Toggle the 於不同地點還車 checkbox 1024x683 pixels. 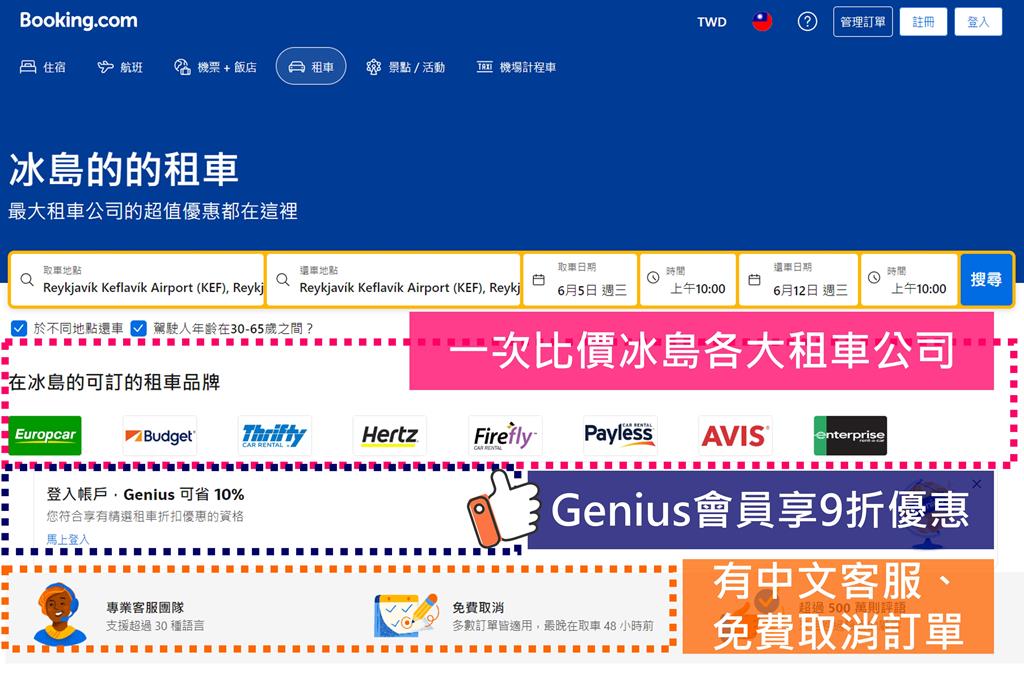pos(19,328)
